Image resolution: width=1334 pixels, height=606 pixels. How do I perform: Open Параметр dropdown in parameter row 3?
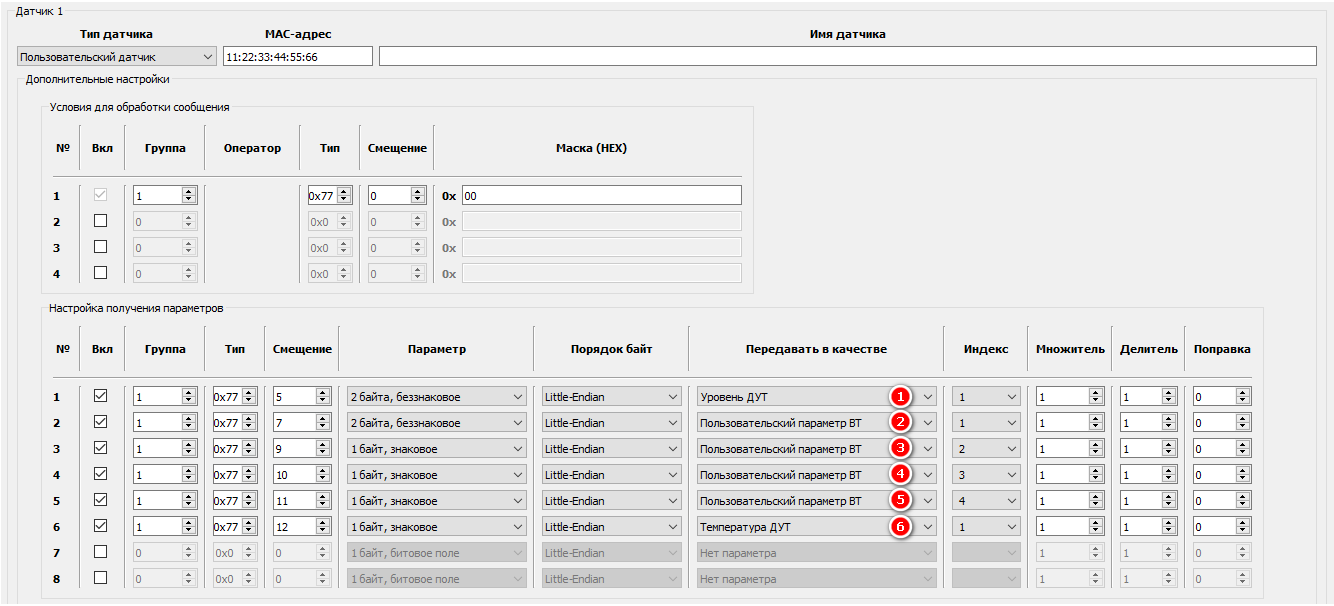click(436, 449)
